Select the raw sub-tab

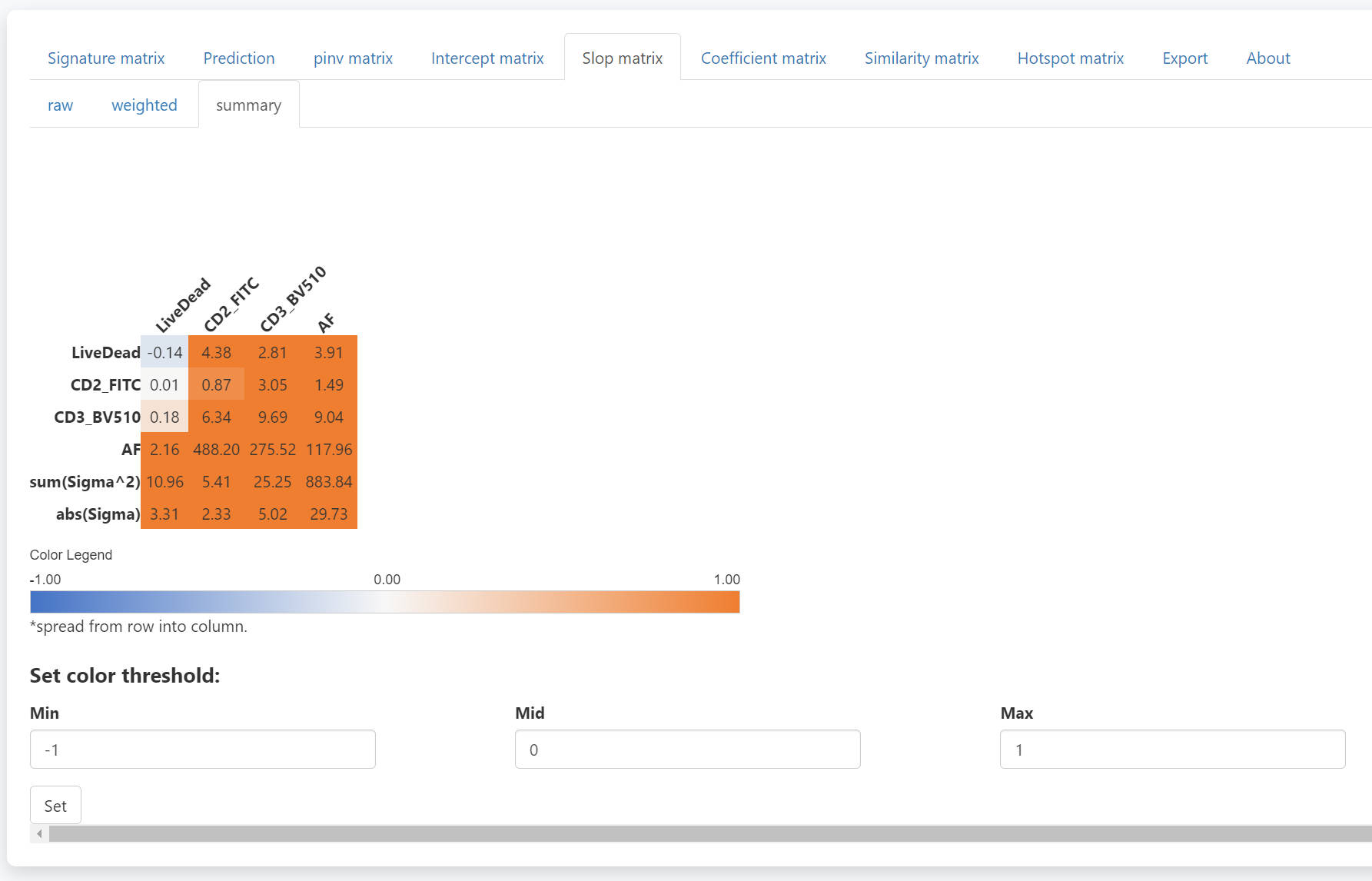click(60, 105)
